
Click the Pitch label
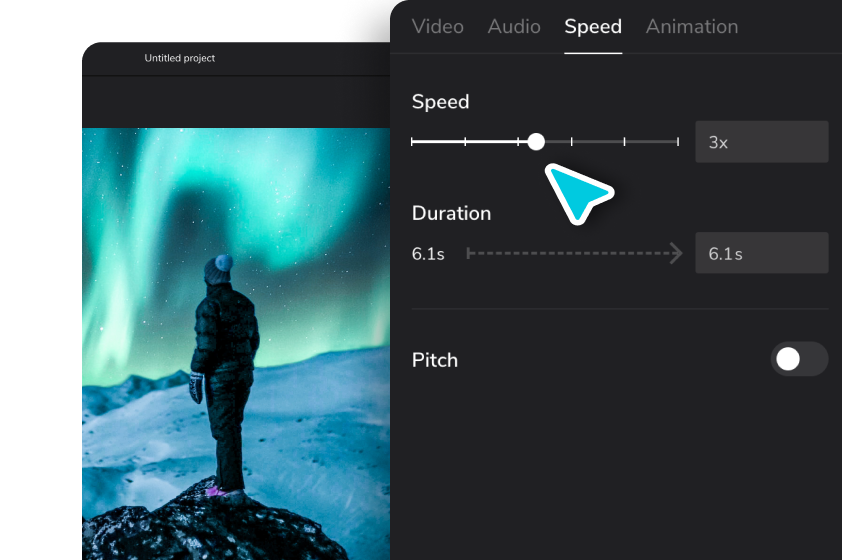[434, 360]
